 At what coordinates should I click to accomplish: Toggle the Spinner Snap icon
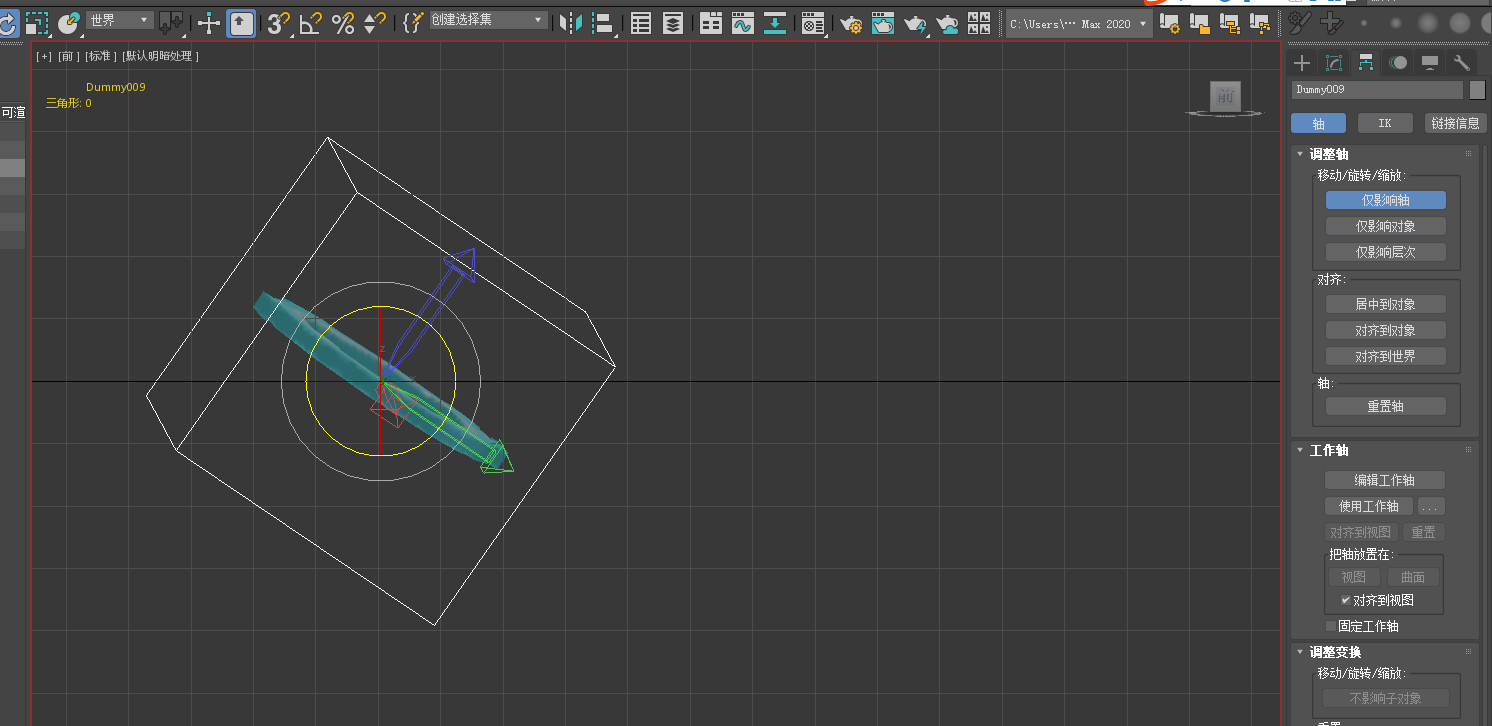click(375, 24)
